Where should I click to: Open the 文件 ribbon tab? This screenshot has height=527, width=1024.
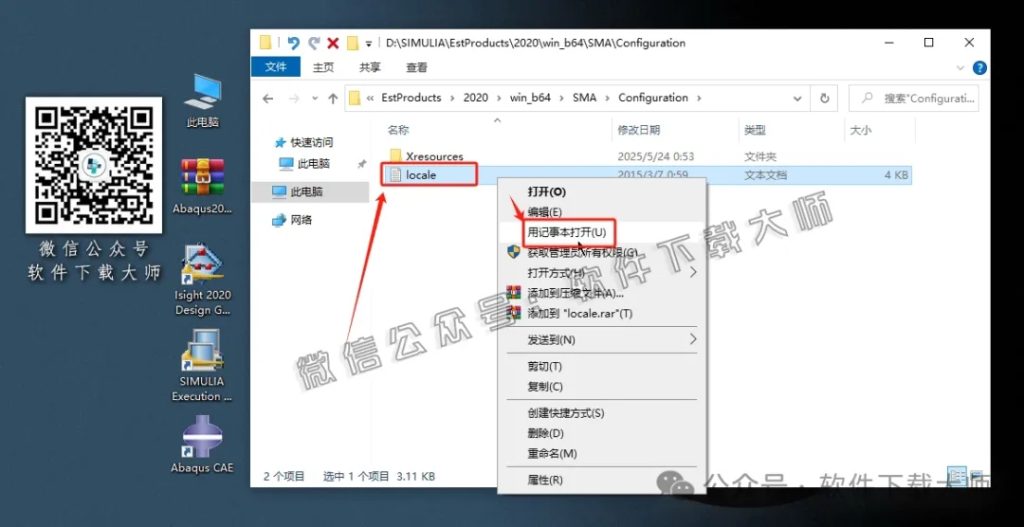coord(276,67)
